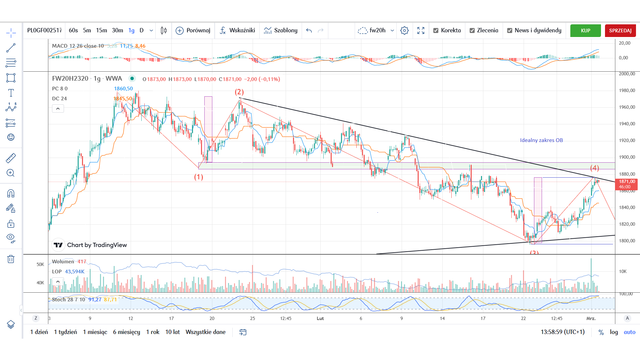The width and height of the screenshot is (640, 360).
Task: Select the 6 miesięcy range
Action: (126, 332)
